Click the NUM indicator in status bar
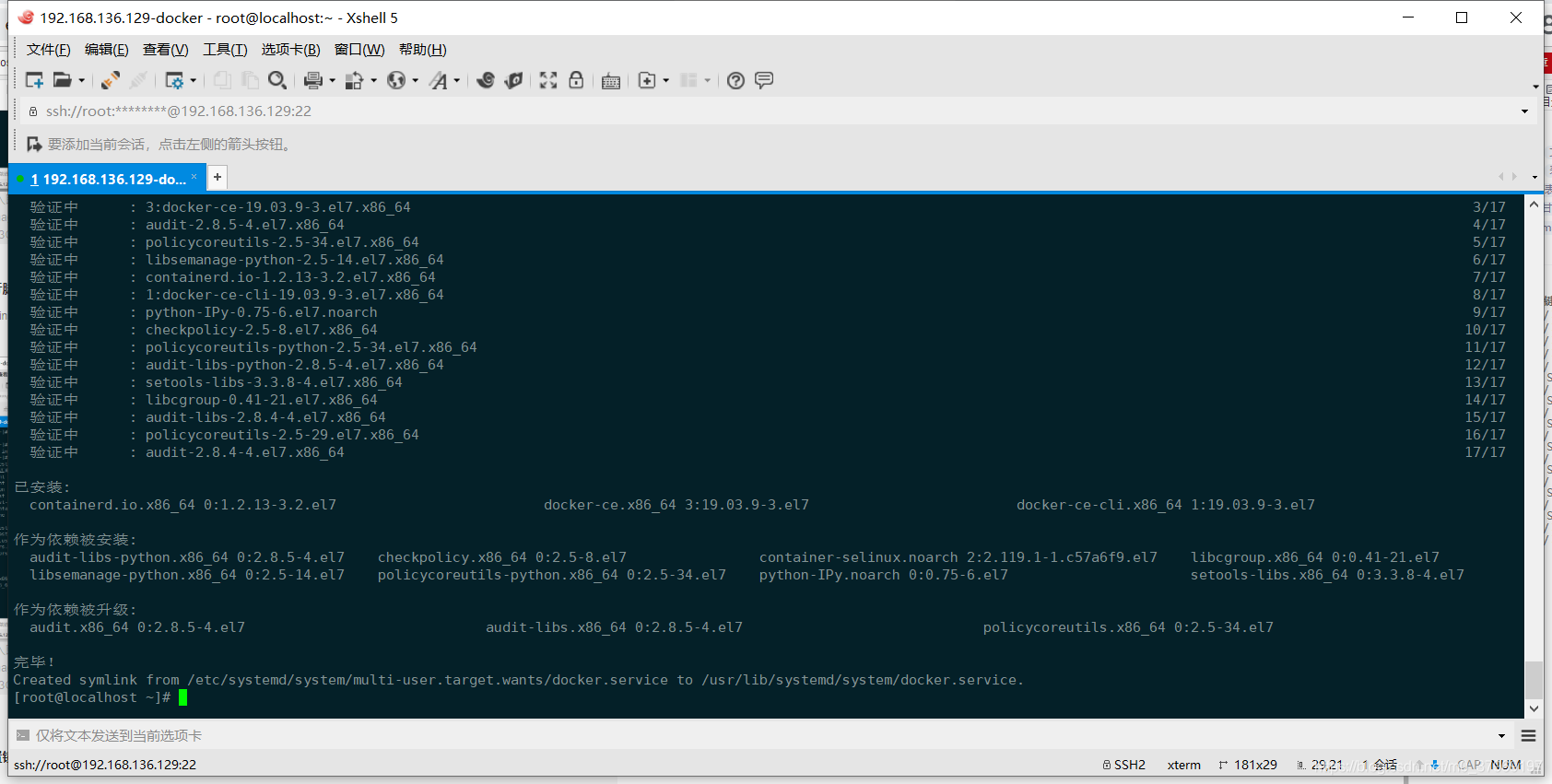This screenshot has width=1552, height=784. [1506, 765]
